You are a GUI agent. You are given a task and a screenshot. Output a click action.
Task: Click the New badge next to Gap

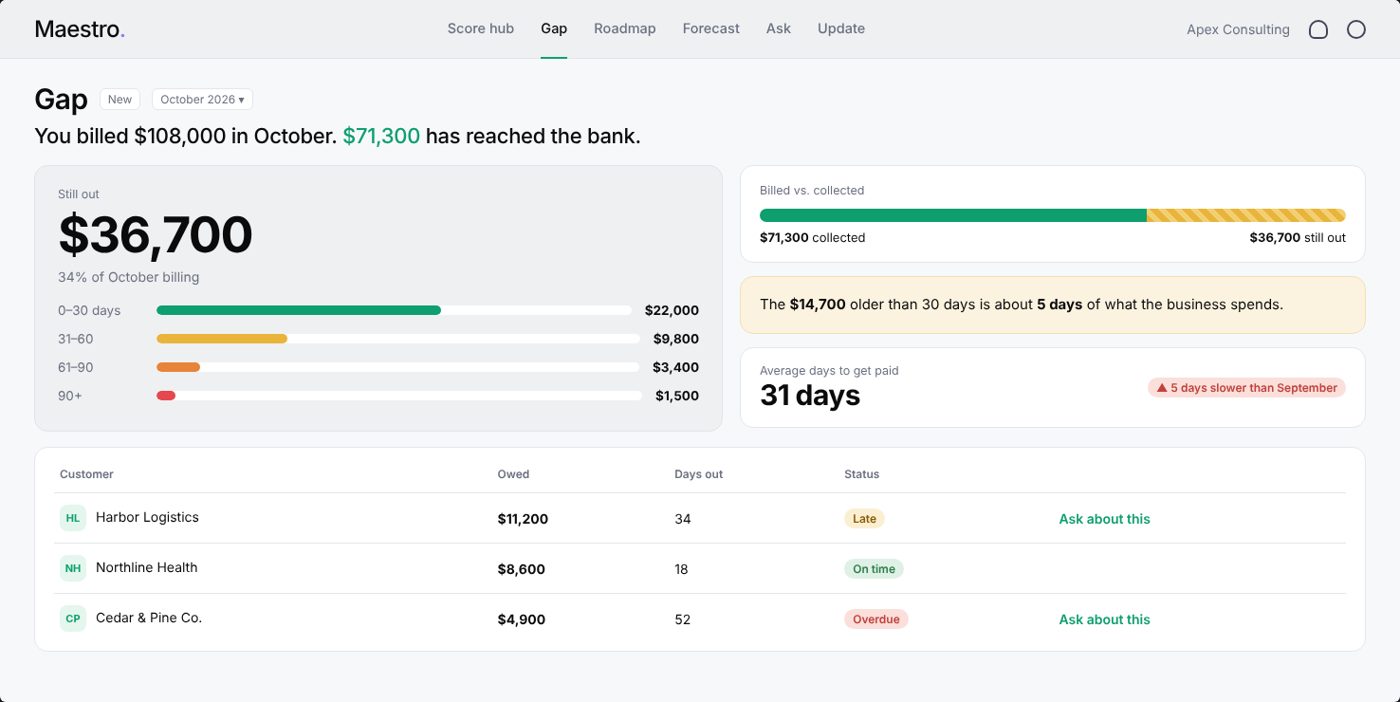[x=120, y=99]
